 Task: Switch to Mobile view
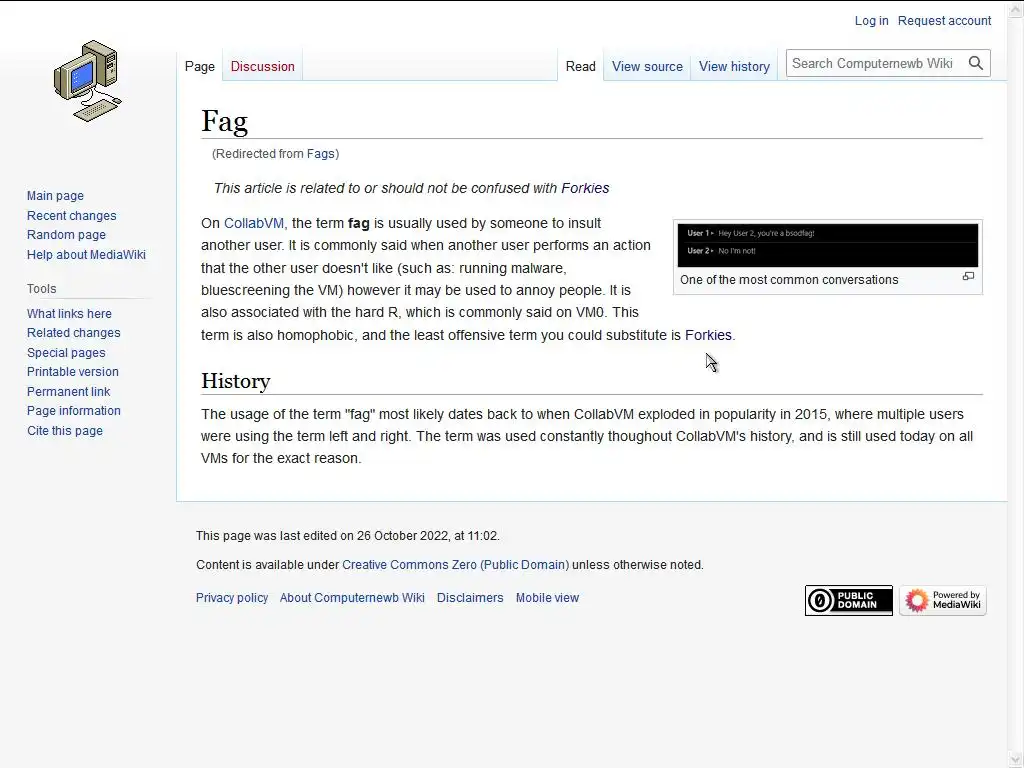[x=547, y=598]
